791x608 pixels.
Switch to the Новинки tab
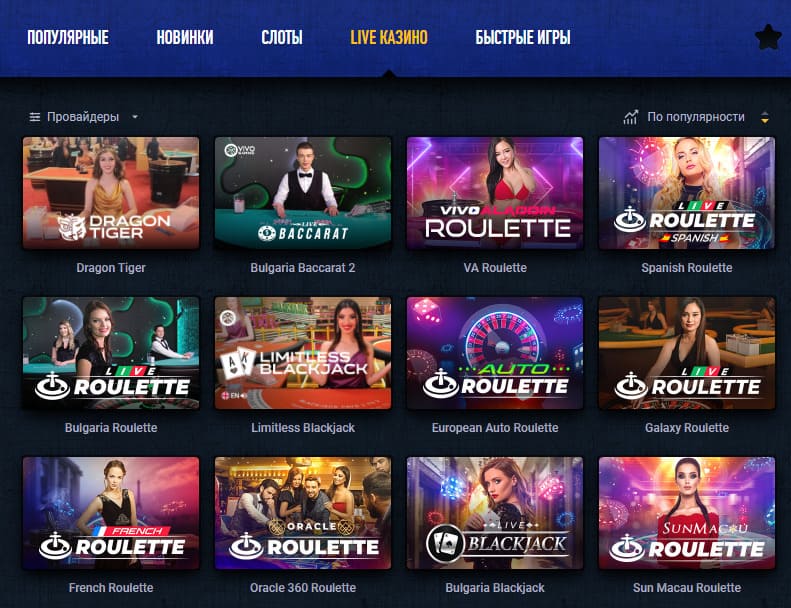pos(185,37)
